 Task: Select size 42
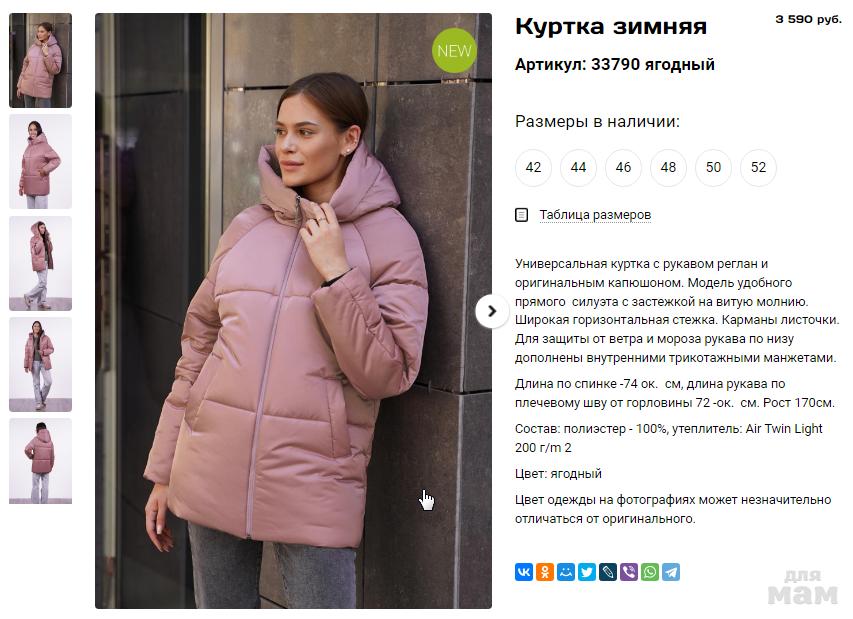(533, 168)
